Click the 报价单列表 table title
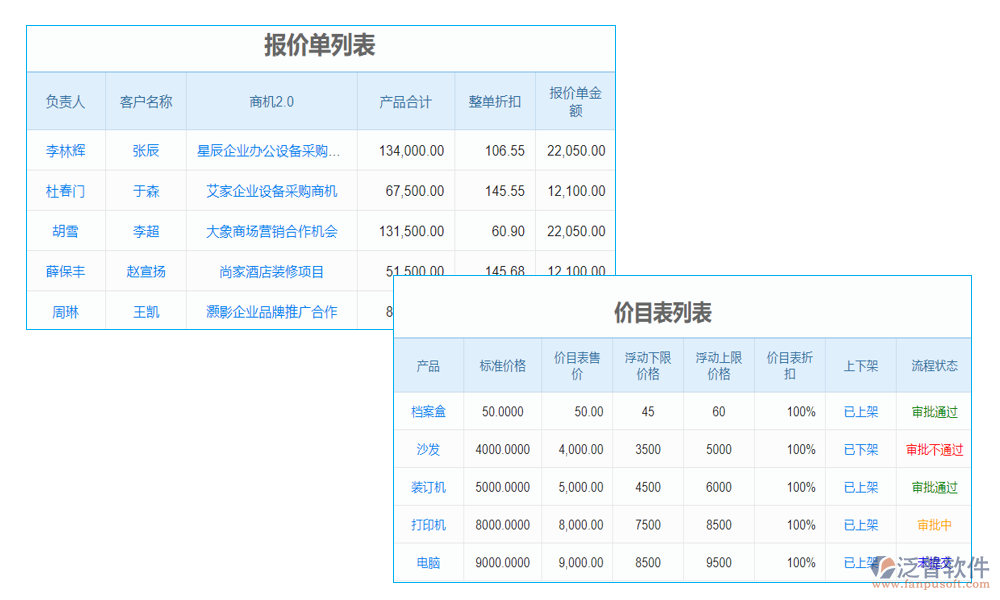Screen dimensions: 1000x600 (322, 45)
